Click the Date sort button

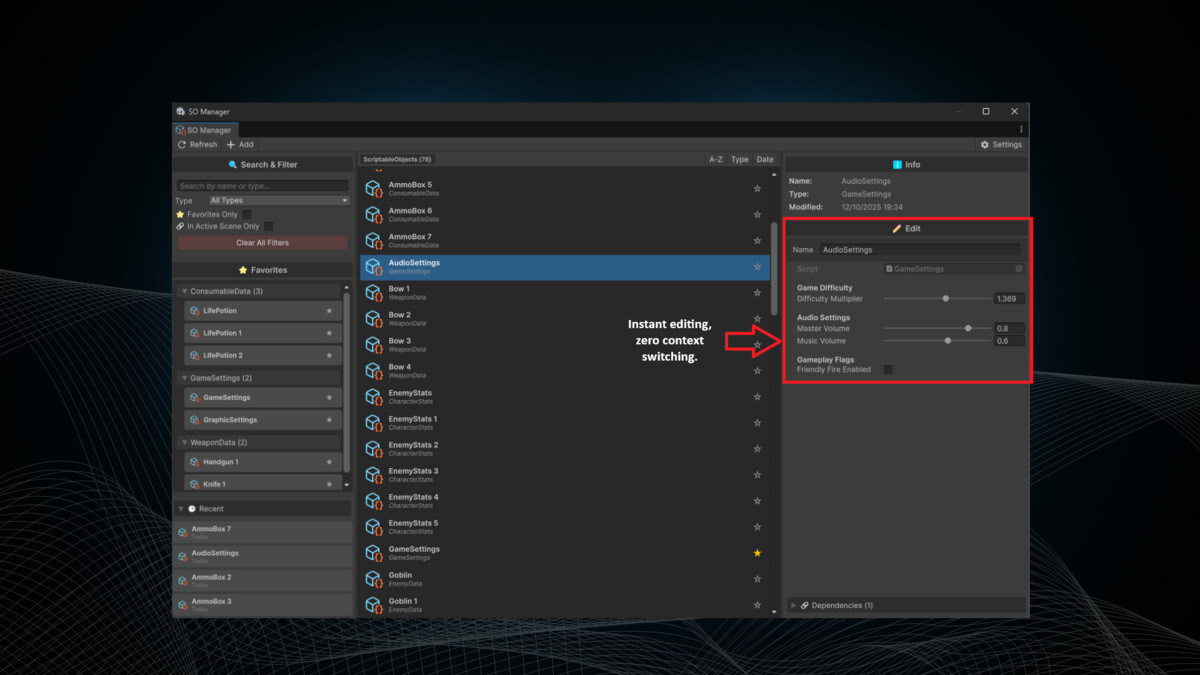[x=765, y=159]
